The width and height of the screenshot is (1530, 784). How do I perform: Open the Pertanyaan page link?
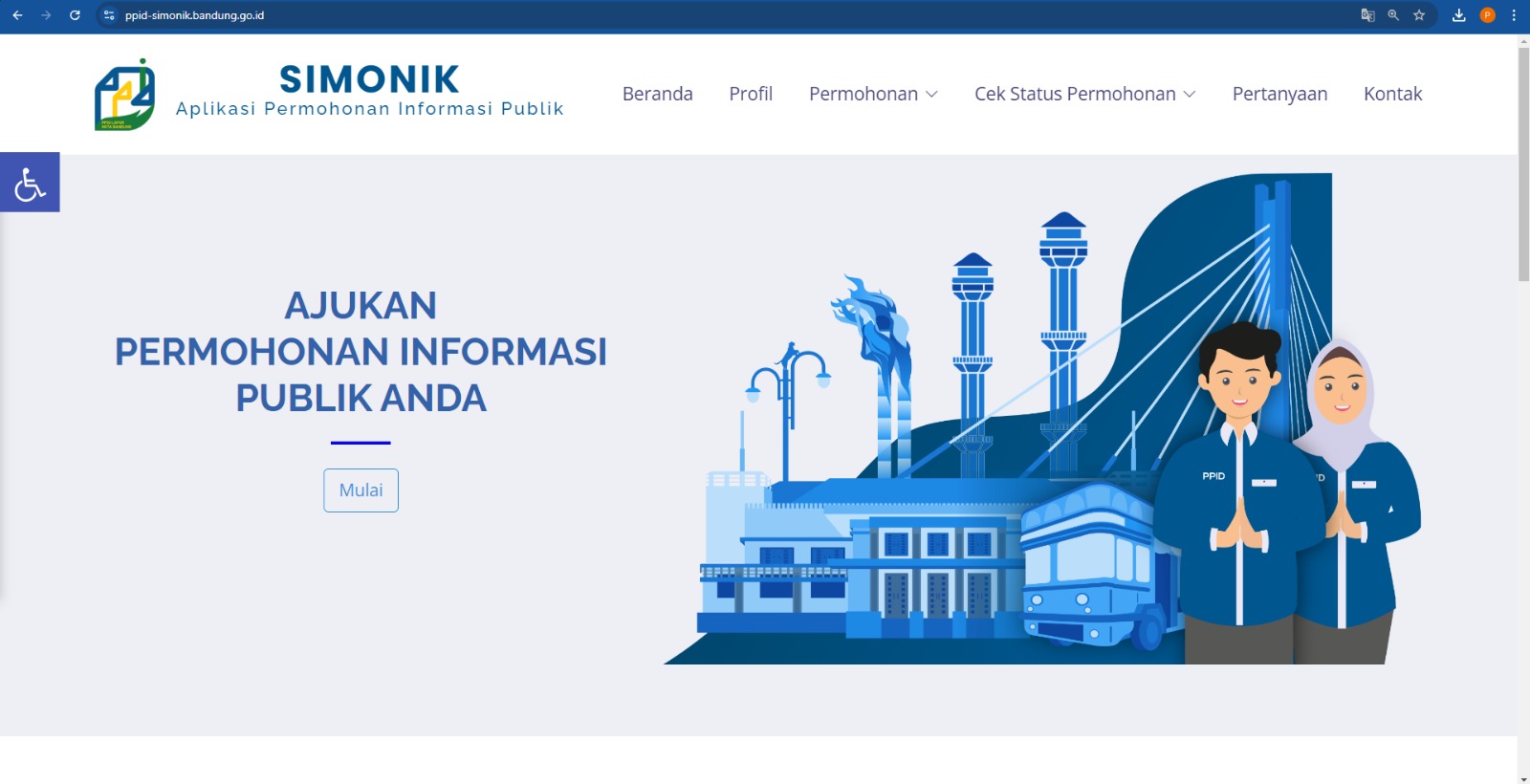1279,94
